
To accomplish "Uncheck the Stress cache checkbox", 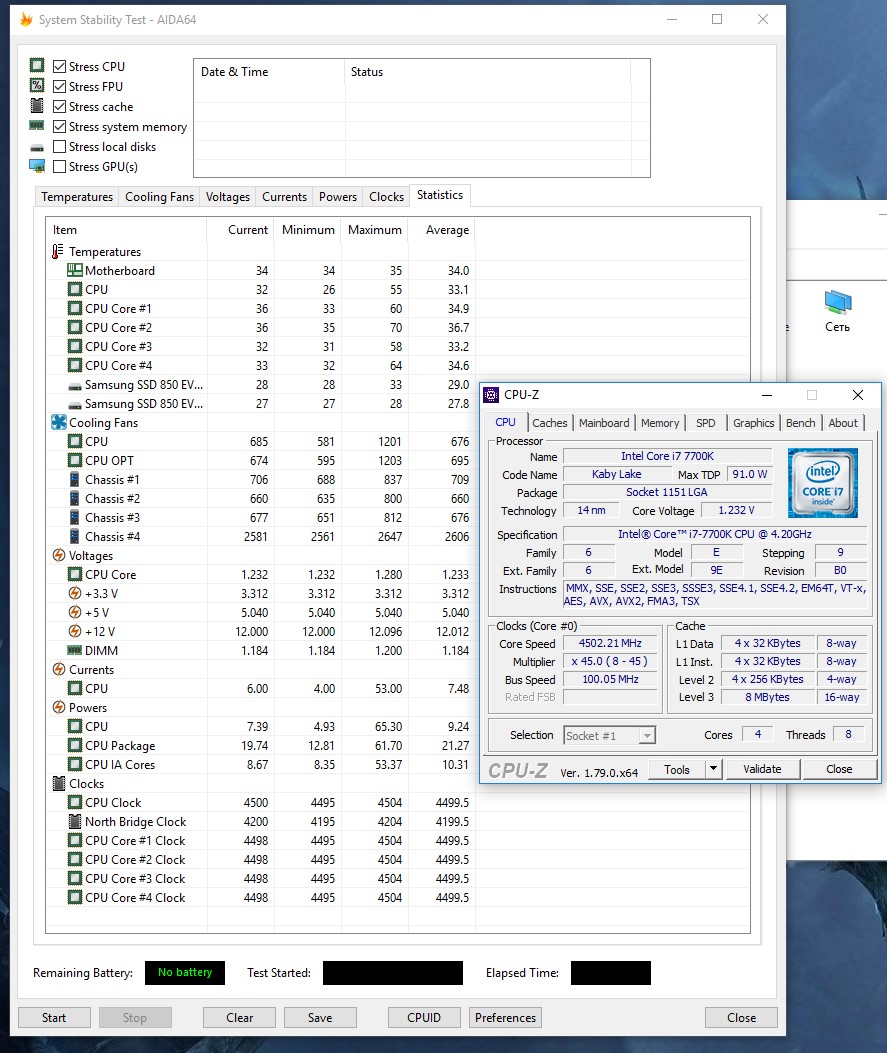I will (x=59, y=107).
